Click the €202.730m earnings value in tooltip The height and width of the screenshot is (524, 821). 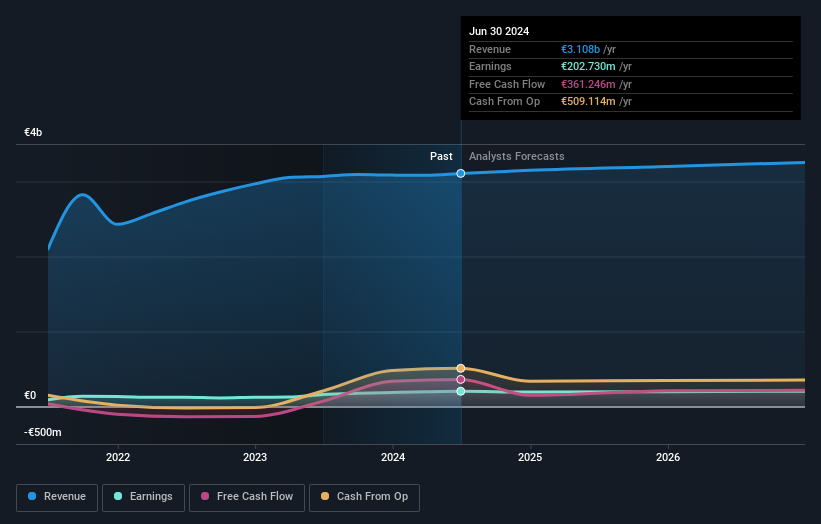click(588, 66)
